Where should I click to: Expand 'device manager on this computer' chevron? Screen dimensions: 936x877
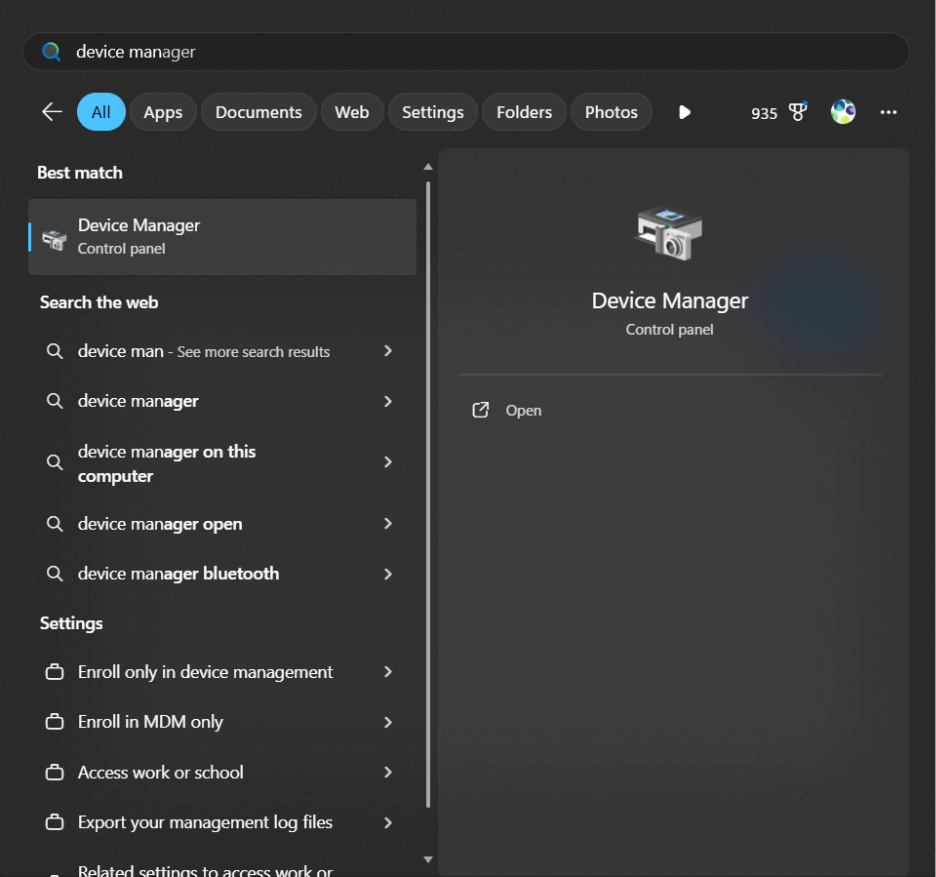point(388,462)
